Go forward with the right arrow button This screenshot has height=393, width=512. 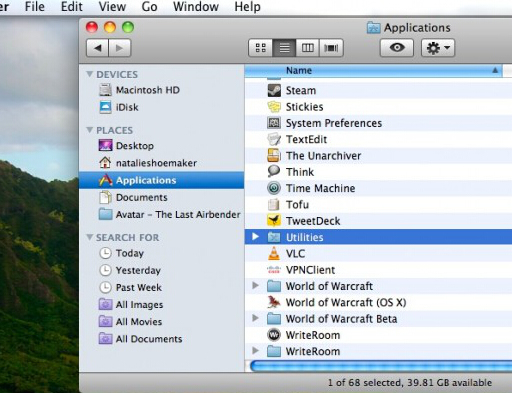point(119,48)
